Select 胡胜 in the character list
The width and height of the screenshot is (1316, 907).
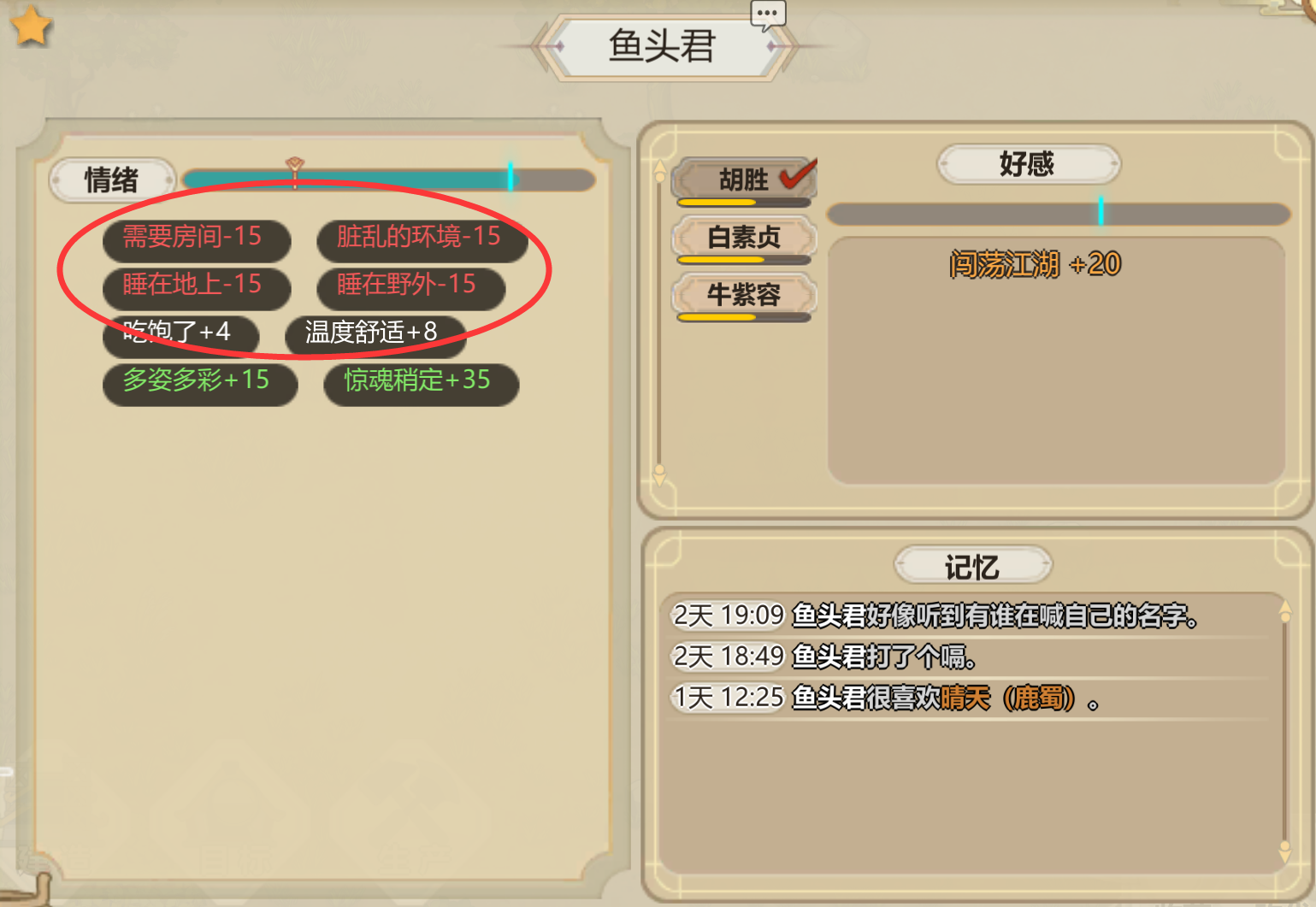(744, 180)
